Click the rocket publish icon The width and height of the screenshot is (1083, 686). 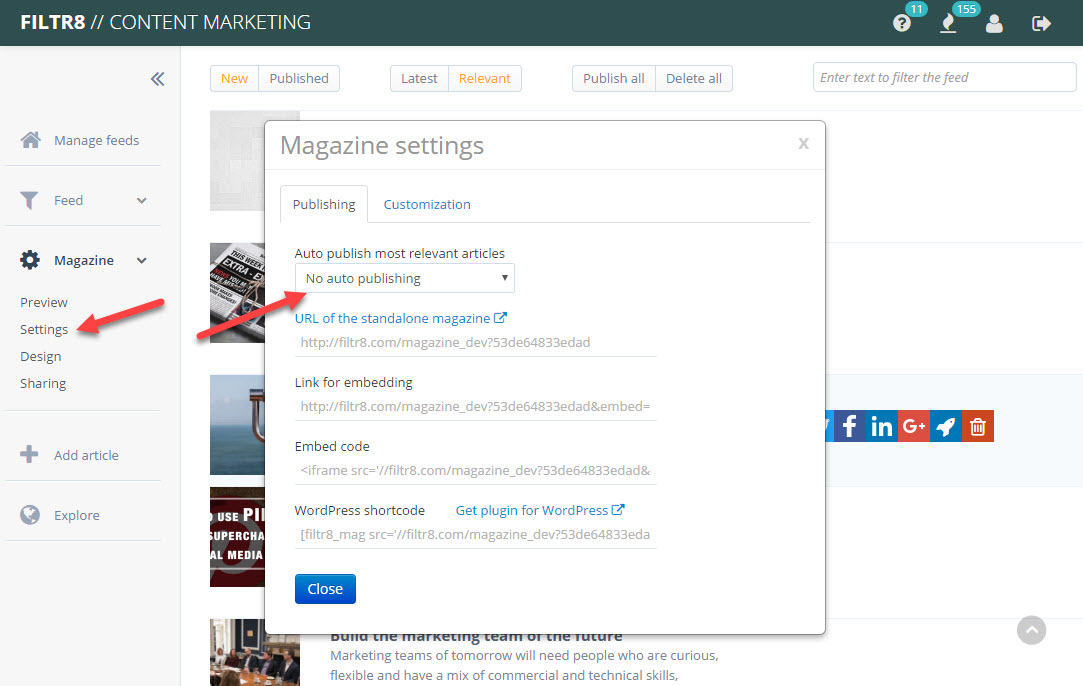[x=946, y=426]
